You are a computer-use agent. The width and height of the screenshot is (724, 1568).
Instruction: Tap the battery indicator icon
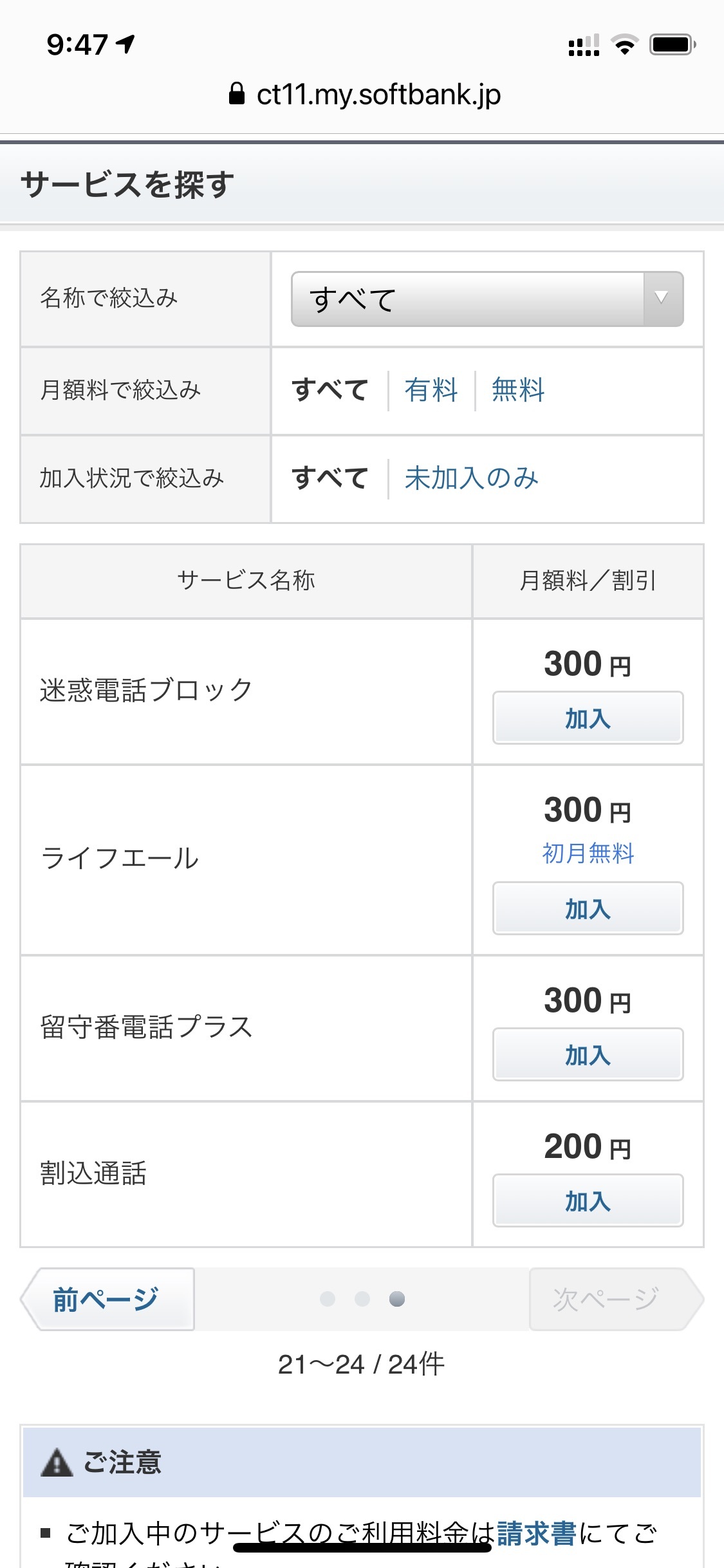(673, 44)
